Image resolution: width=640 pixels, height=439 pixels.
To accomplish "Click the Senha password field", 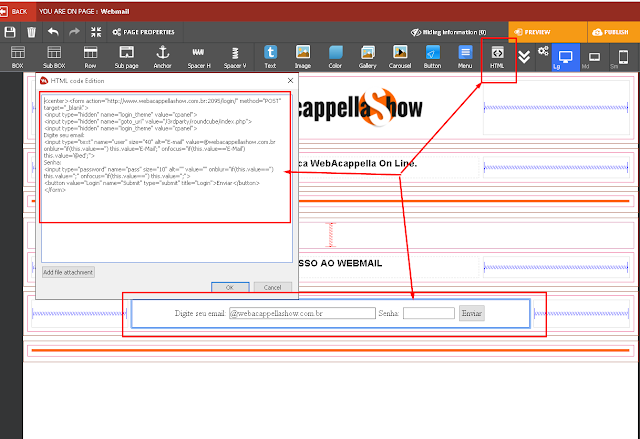I will click(x=429, y=313).
